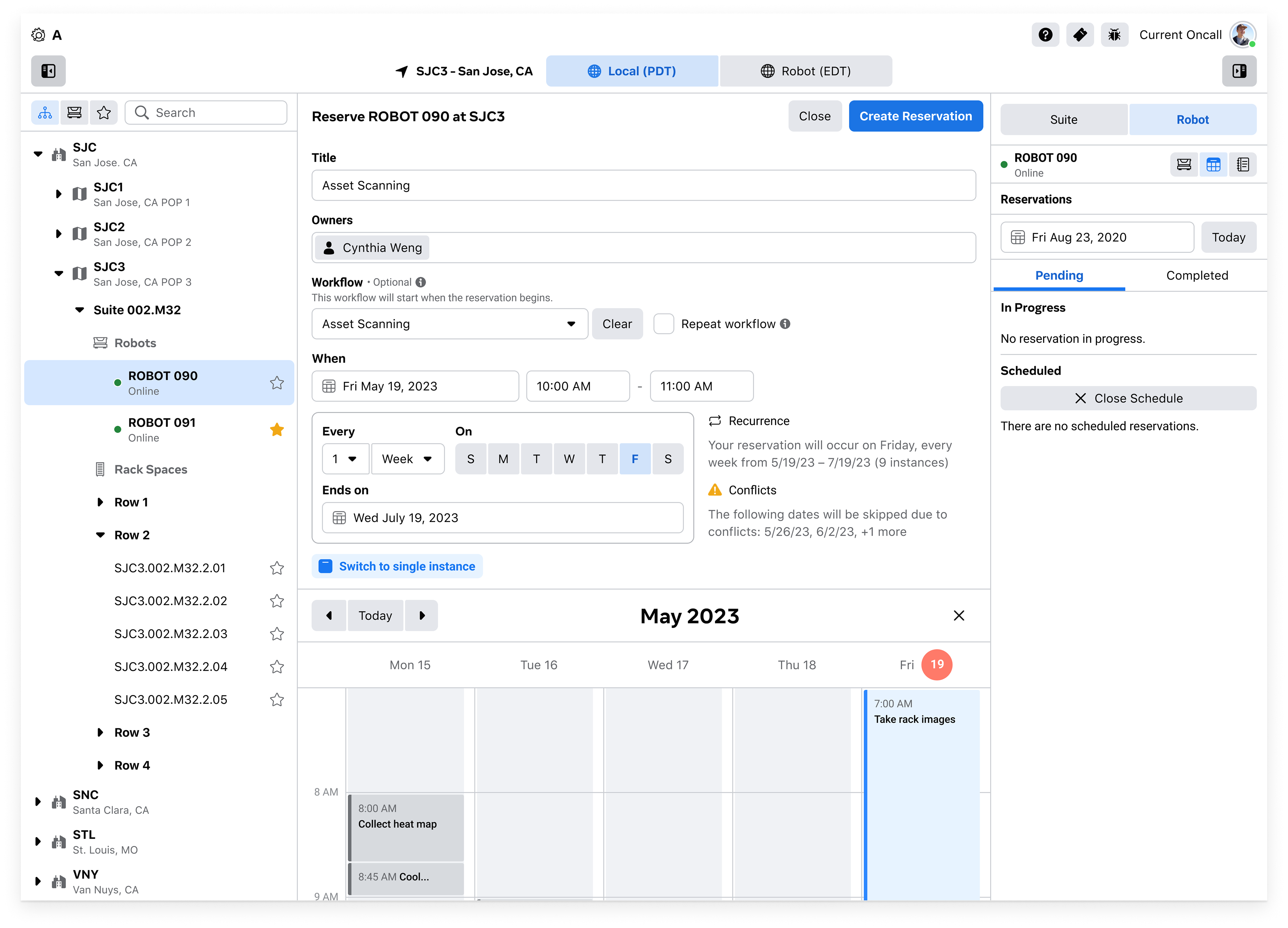The height and width of the screenshot is (928, 1288).
Task: Expand the SJC1 tree node
Action: [58, 194]
